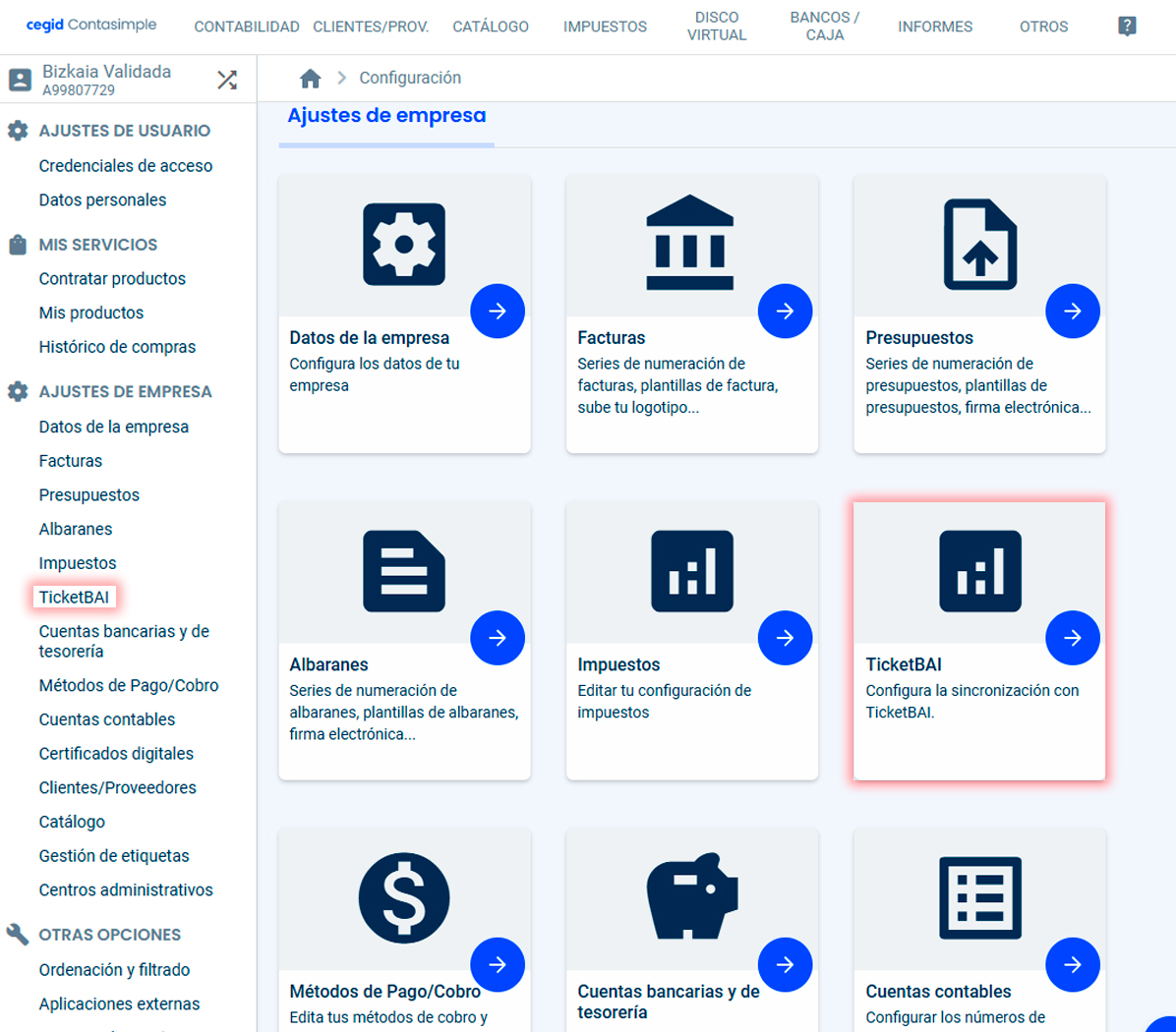
Task: Open Catálogo in the sidebar
Action: [x=72, y=822]
